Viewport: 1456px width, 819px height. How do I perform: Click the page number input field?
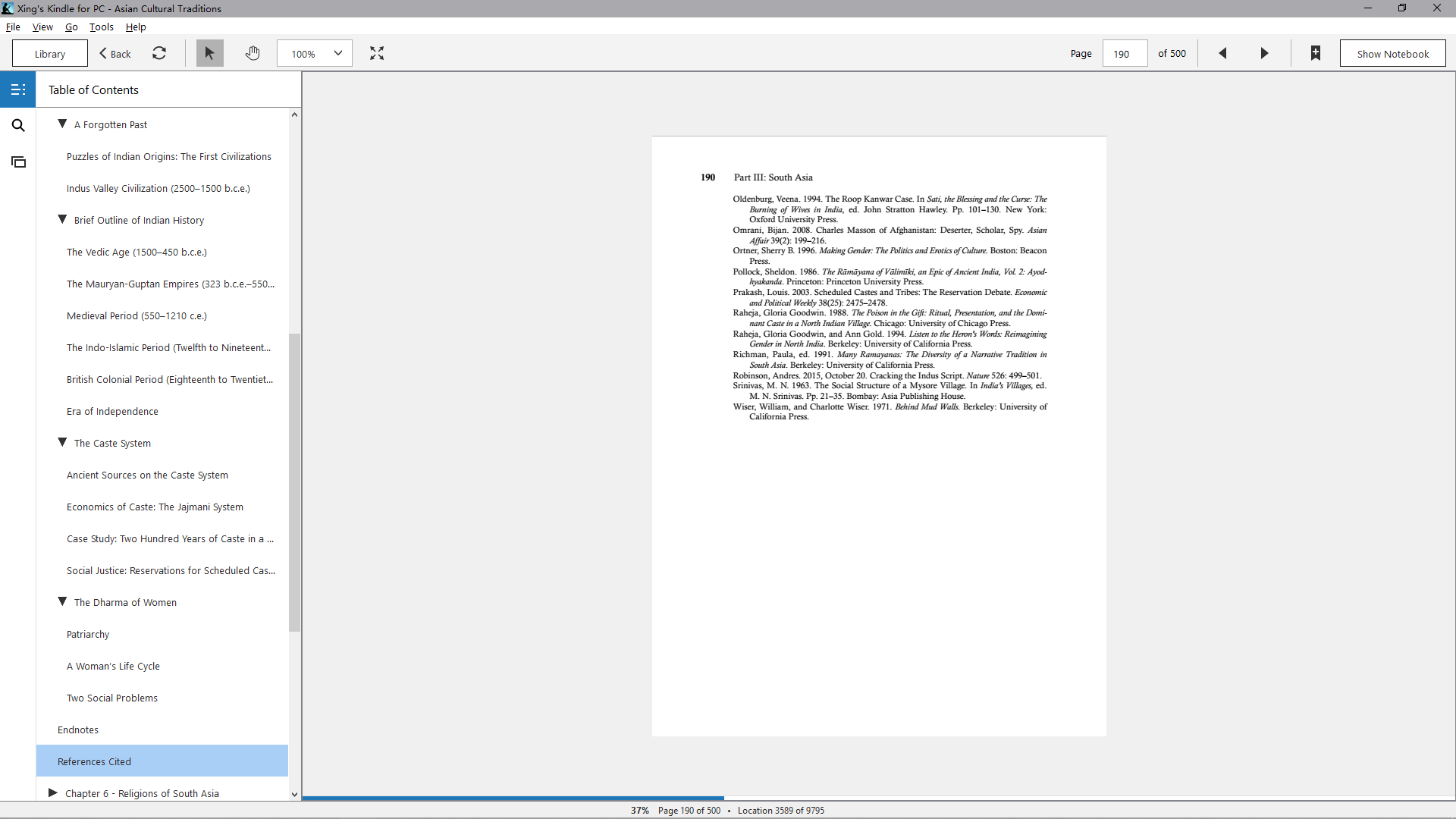click(1125, 54)
